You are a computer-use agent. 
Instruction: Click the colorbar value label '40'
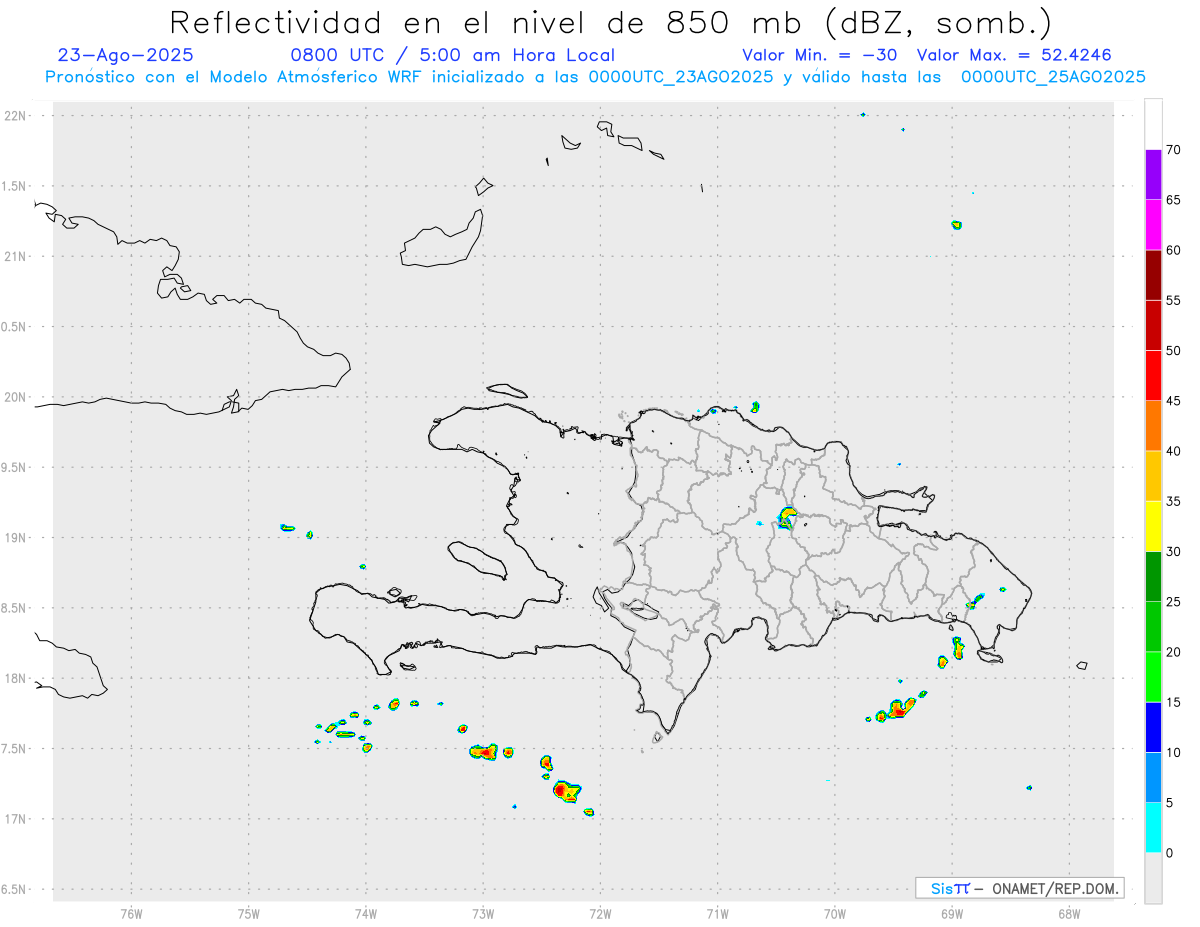pos(1174,451)
